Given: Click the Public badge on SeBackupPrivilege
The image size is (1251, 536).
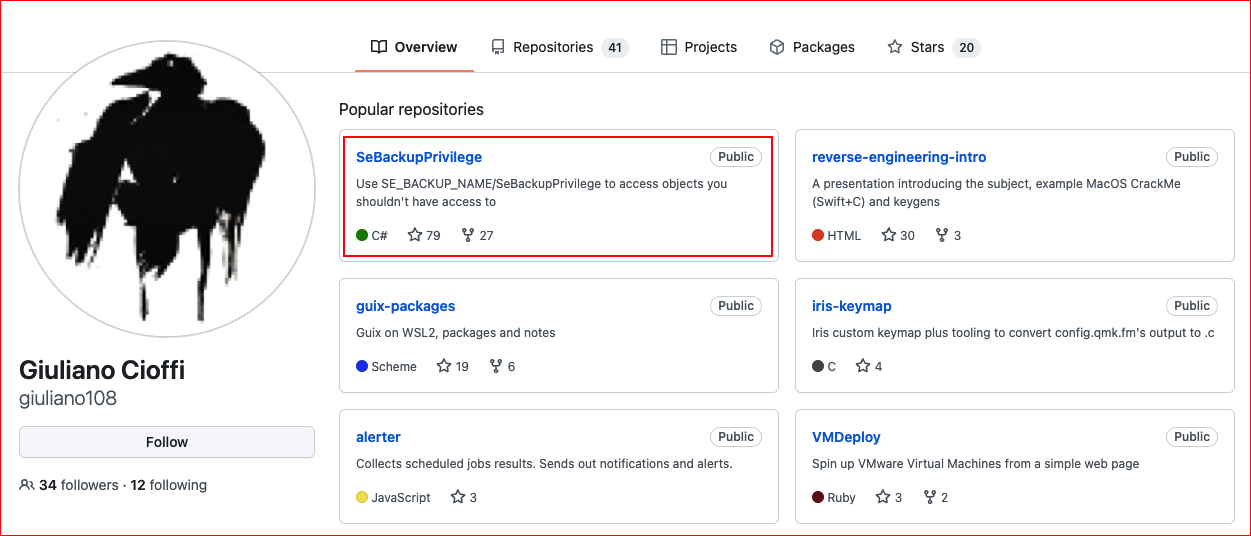Looking at the screenshot, I should click(x=736, y=157).
